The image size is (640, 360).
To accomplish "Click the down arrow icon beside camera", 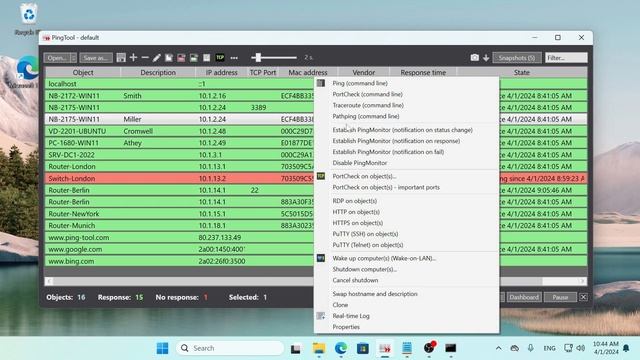I will [x=486, y=58].
